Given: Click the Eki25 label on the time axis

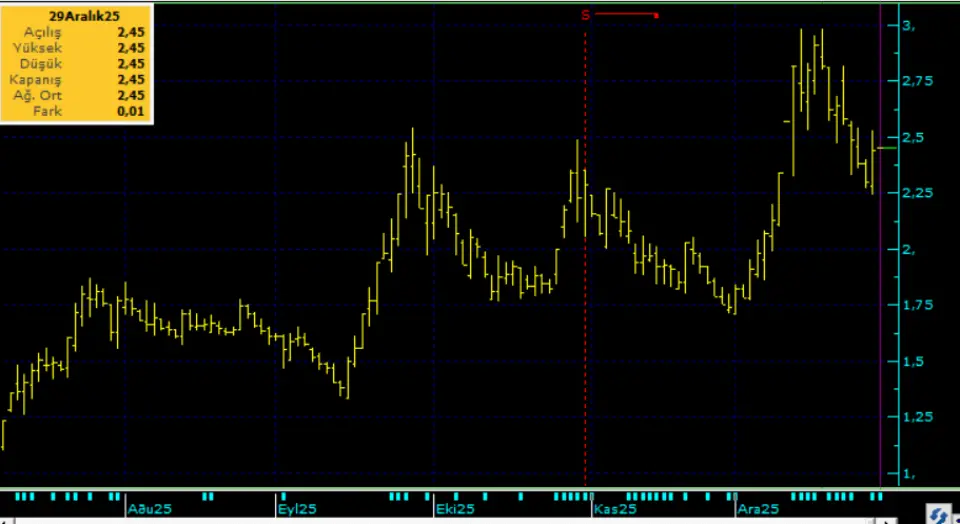Looking at the screenshot, I should [456, 509].
